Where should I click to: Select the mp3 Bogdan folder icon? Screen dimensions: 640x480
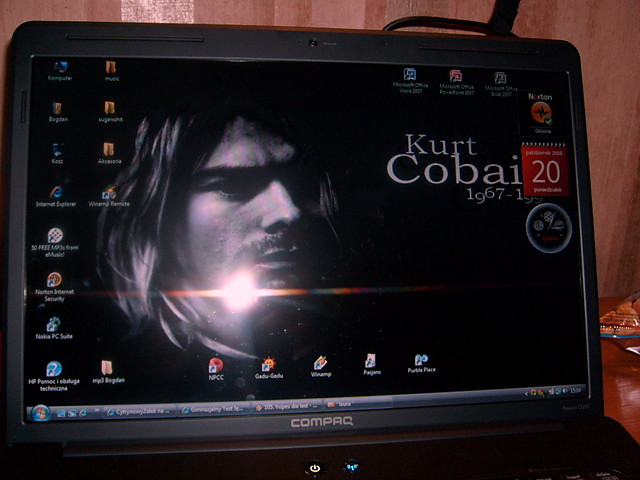point(108,372)
